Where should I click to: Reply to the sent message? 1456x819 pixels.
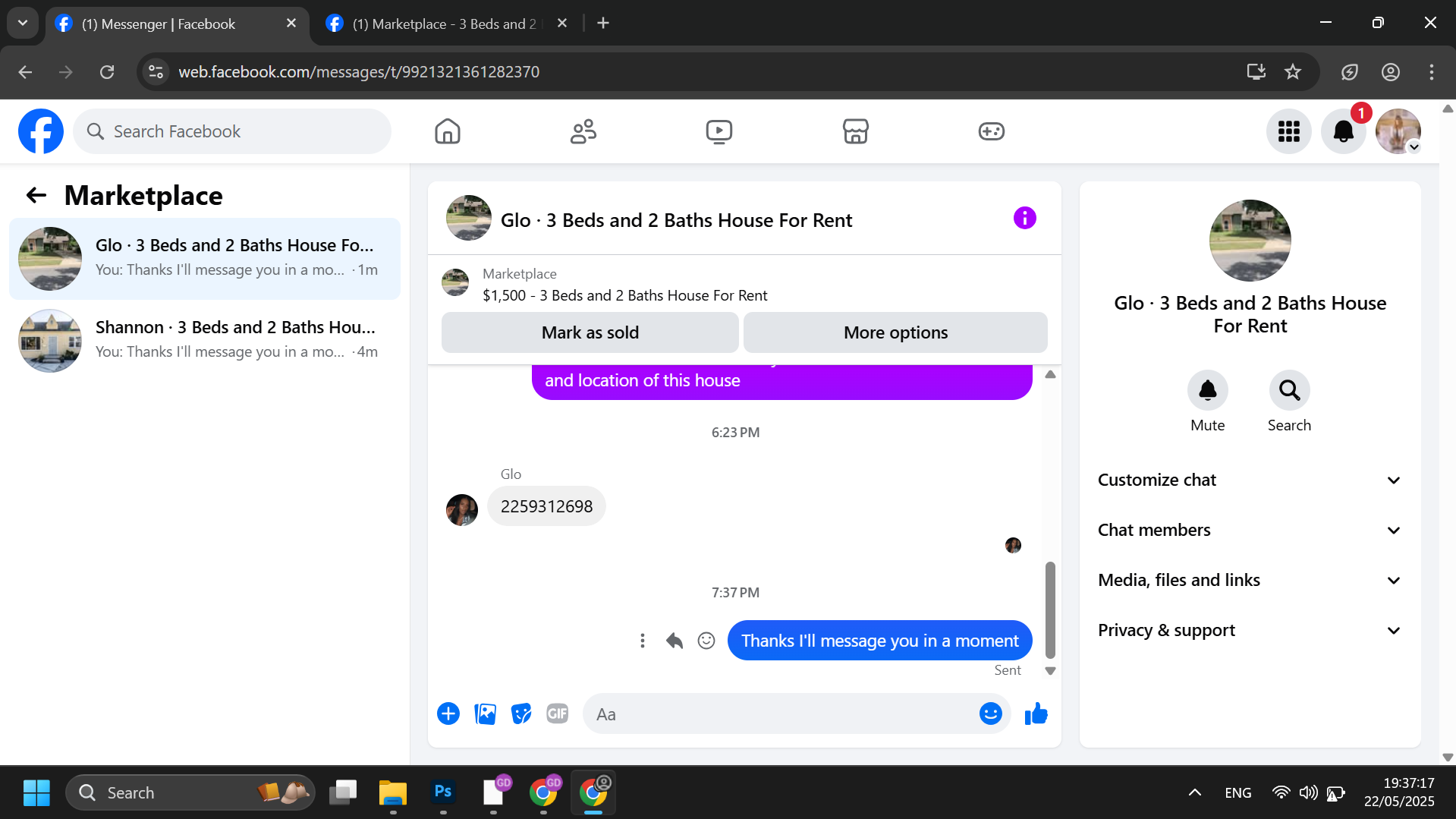(675, 641)
